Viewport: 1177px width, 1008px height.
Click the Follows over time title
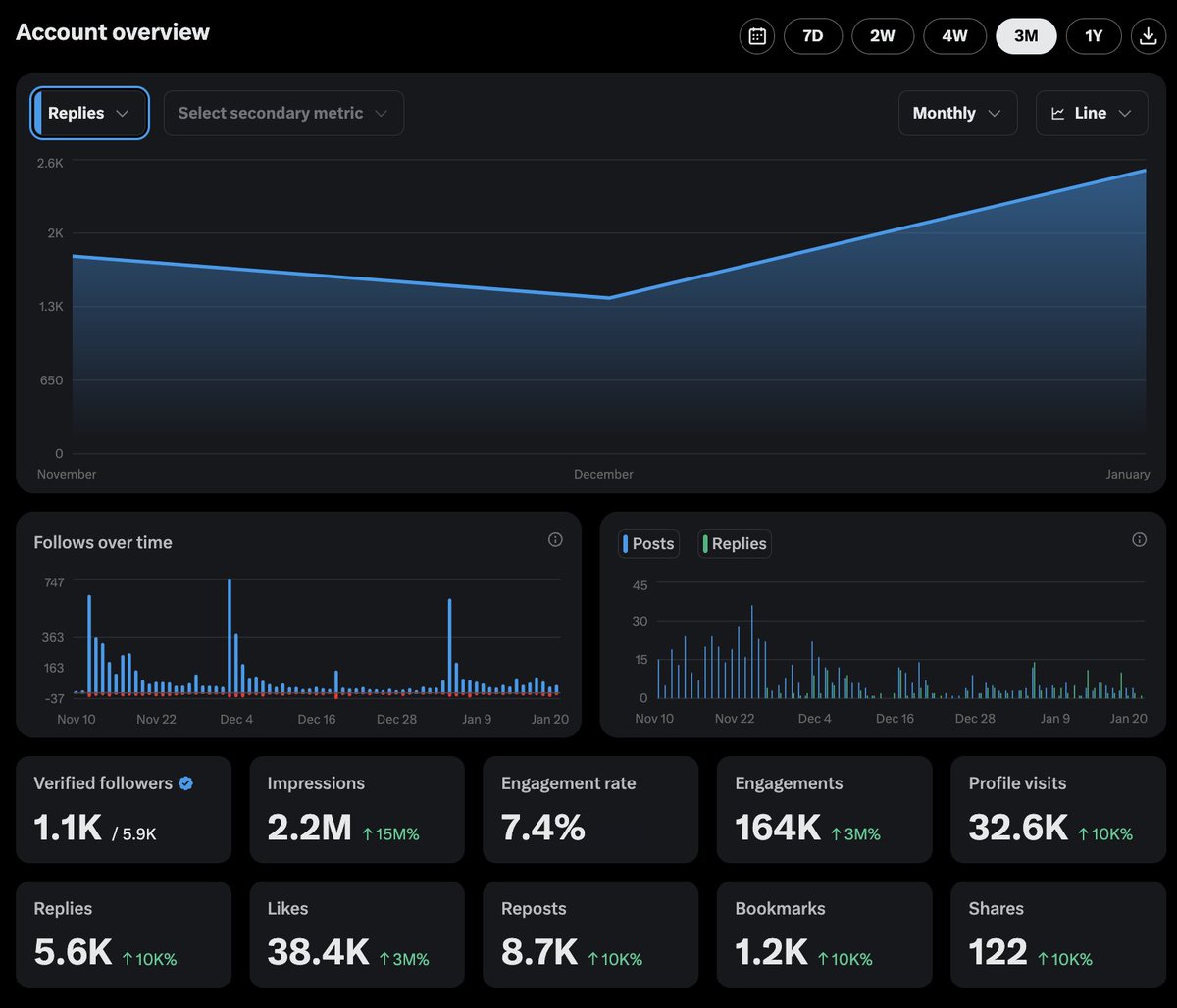click(103, 542)
